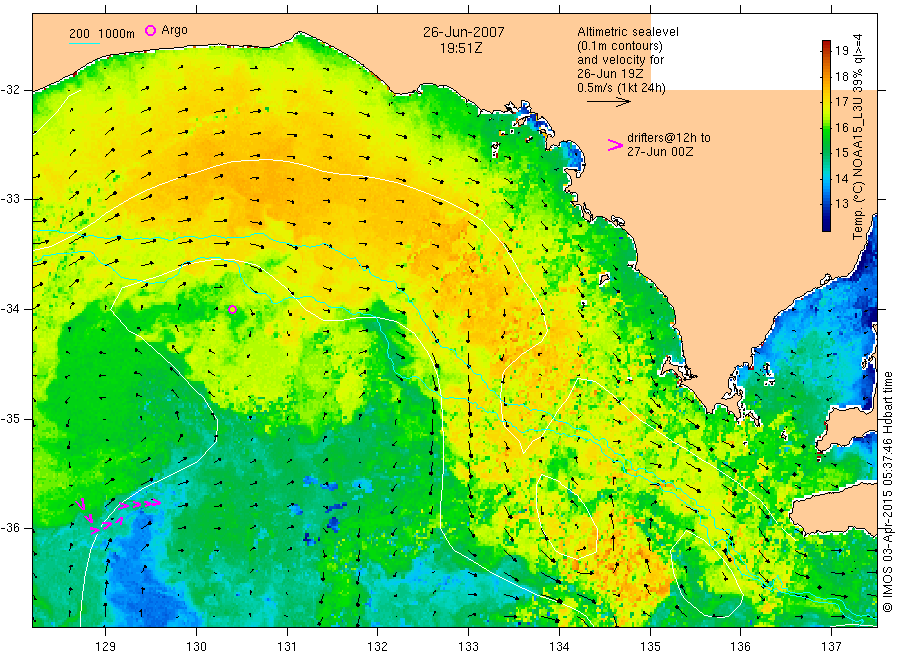The height and width of the screenshot is (660, 900).
Task: Click the longitude label 131
Action: click(x=287, y=646)
